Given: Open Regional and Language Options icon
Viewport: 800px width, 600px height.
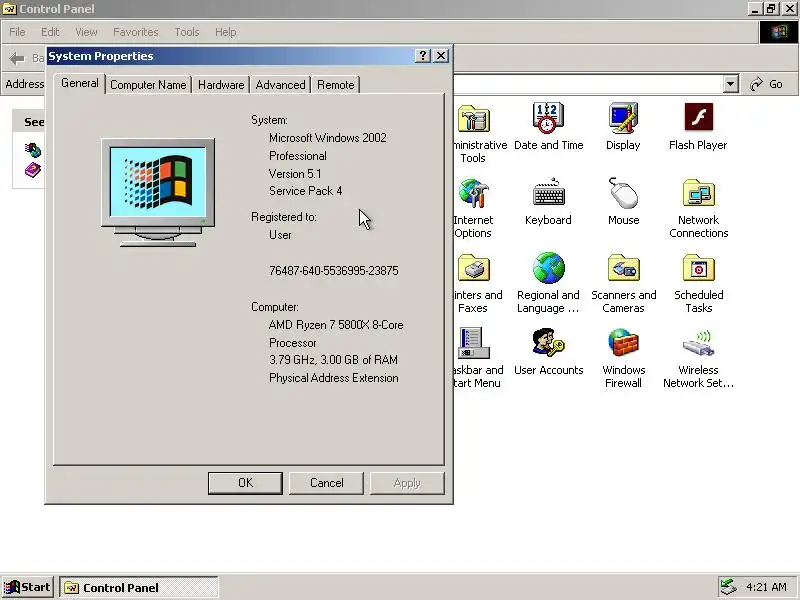Looking at the screenshot, I should click(x=548, y=268).
